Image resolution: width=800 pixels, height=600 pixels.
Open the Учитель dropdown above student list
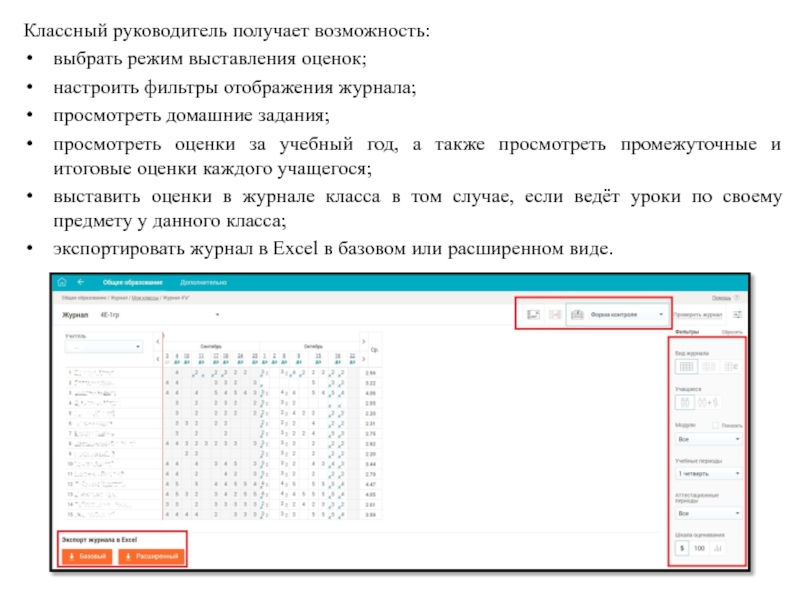tap(105, 347)
